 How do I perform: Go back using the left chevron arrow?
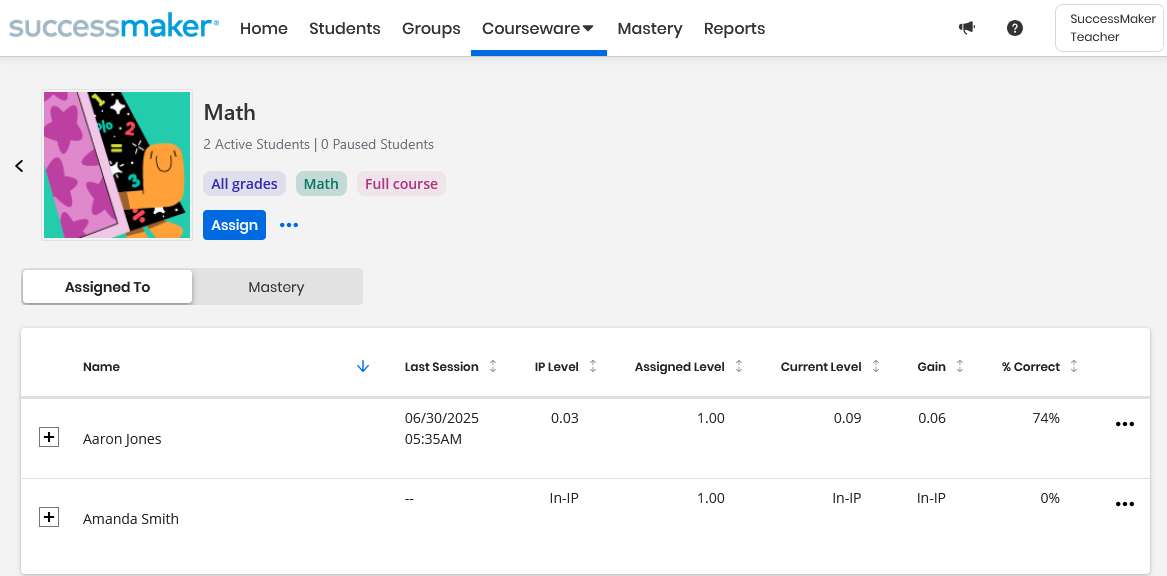click(19, 166)
